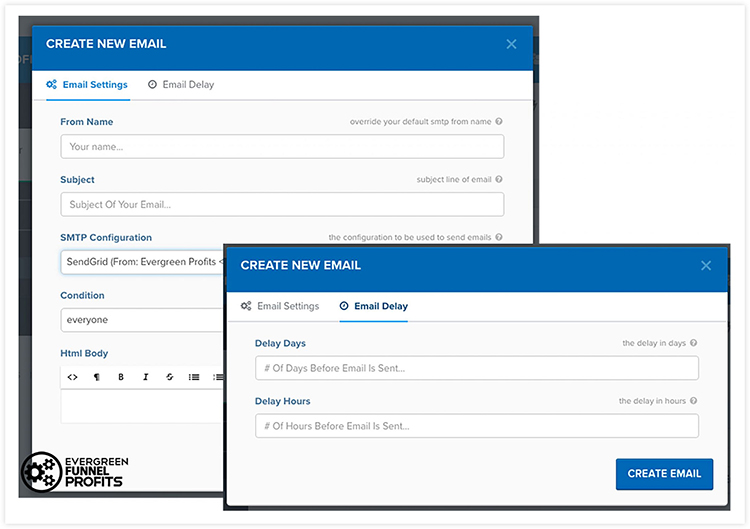Image resolution: width=750 pixels, height=529 pixels.
Task: Switch to Email Settings tab in front dialog
Action: pyautogui.click(x=280, y=306)
